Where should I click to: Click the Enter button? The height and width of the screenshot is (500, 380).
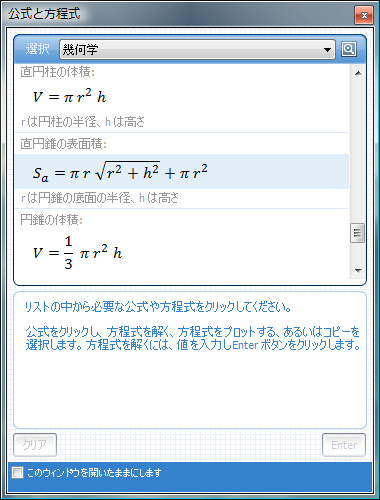pos(344,445)
